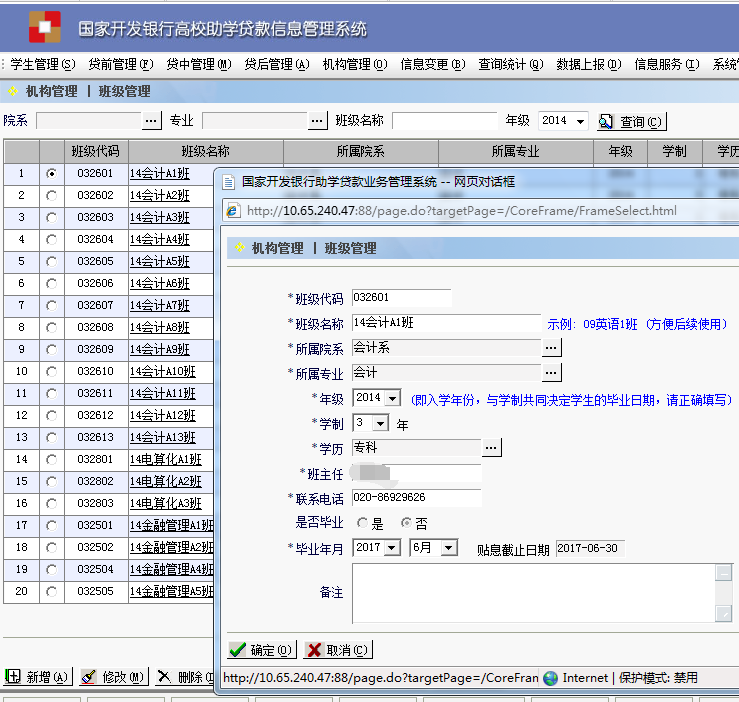Open the graduation month dropdown
The image size is (739, 702).
pyautogui.click(x=448, y=548)
